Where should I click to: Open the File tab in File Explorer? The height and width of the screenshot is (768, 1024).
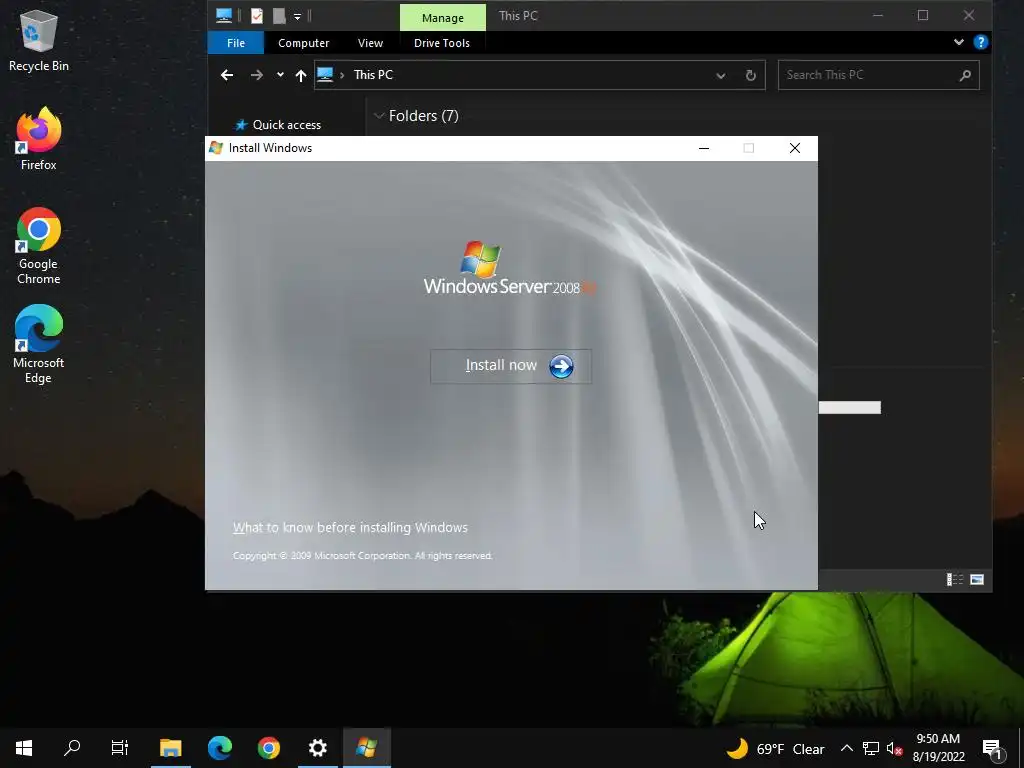coord(236,43)
